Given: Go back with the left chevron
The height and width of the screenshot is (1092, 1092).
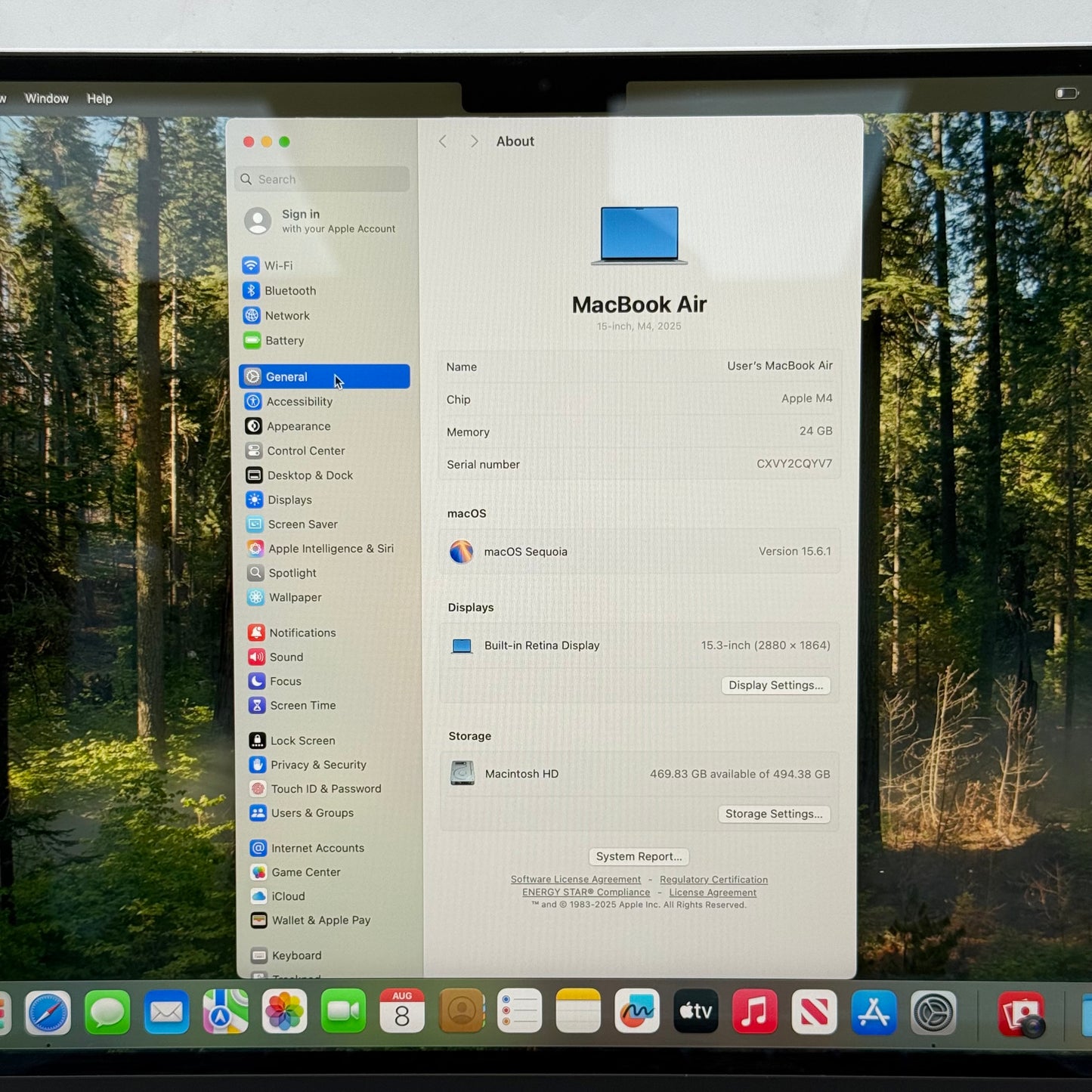Looking at the screenshot, I should point(443,141).
